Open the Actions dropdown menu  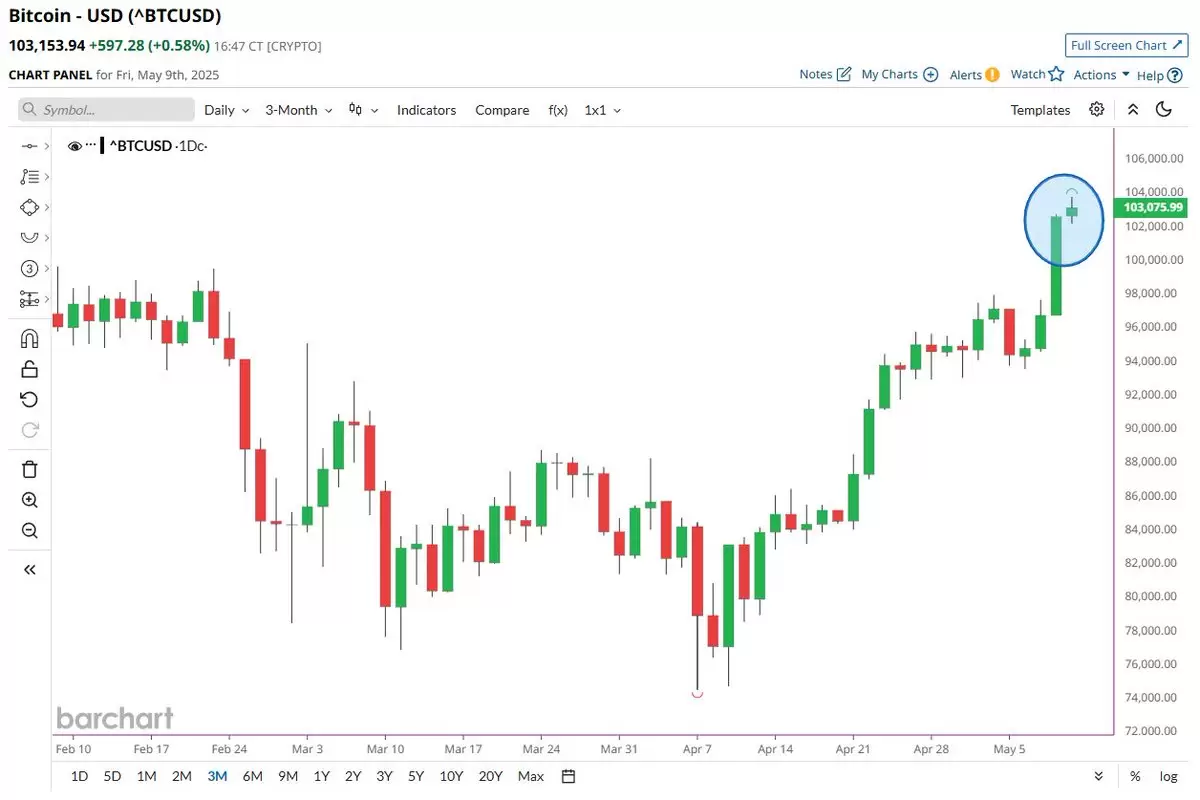click(x=1101, y=75)
